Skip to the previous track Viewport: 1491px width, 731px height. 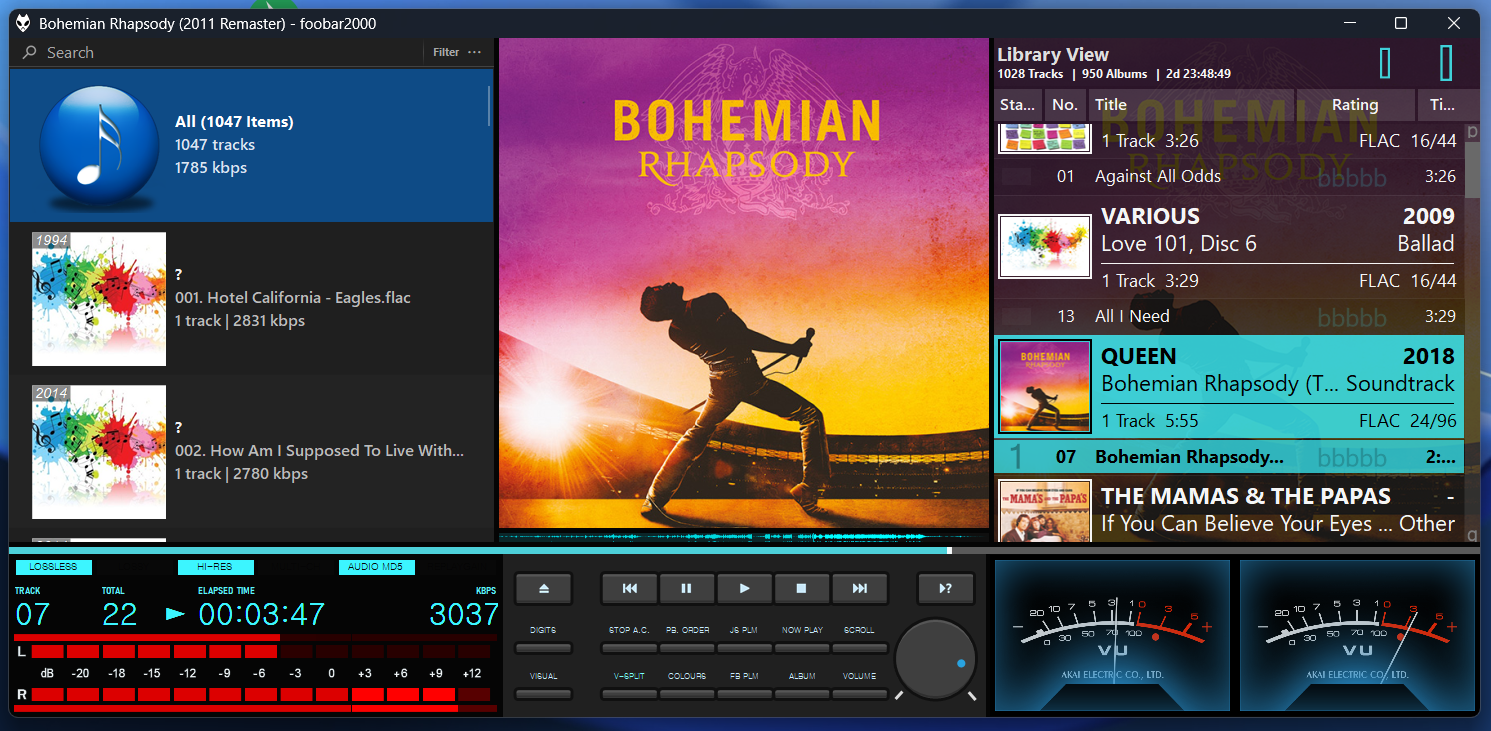[629, 589]
